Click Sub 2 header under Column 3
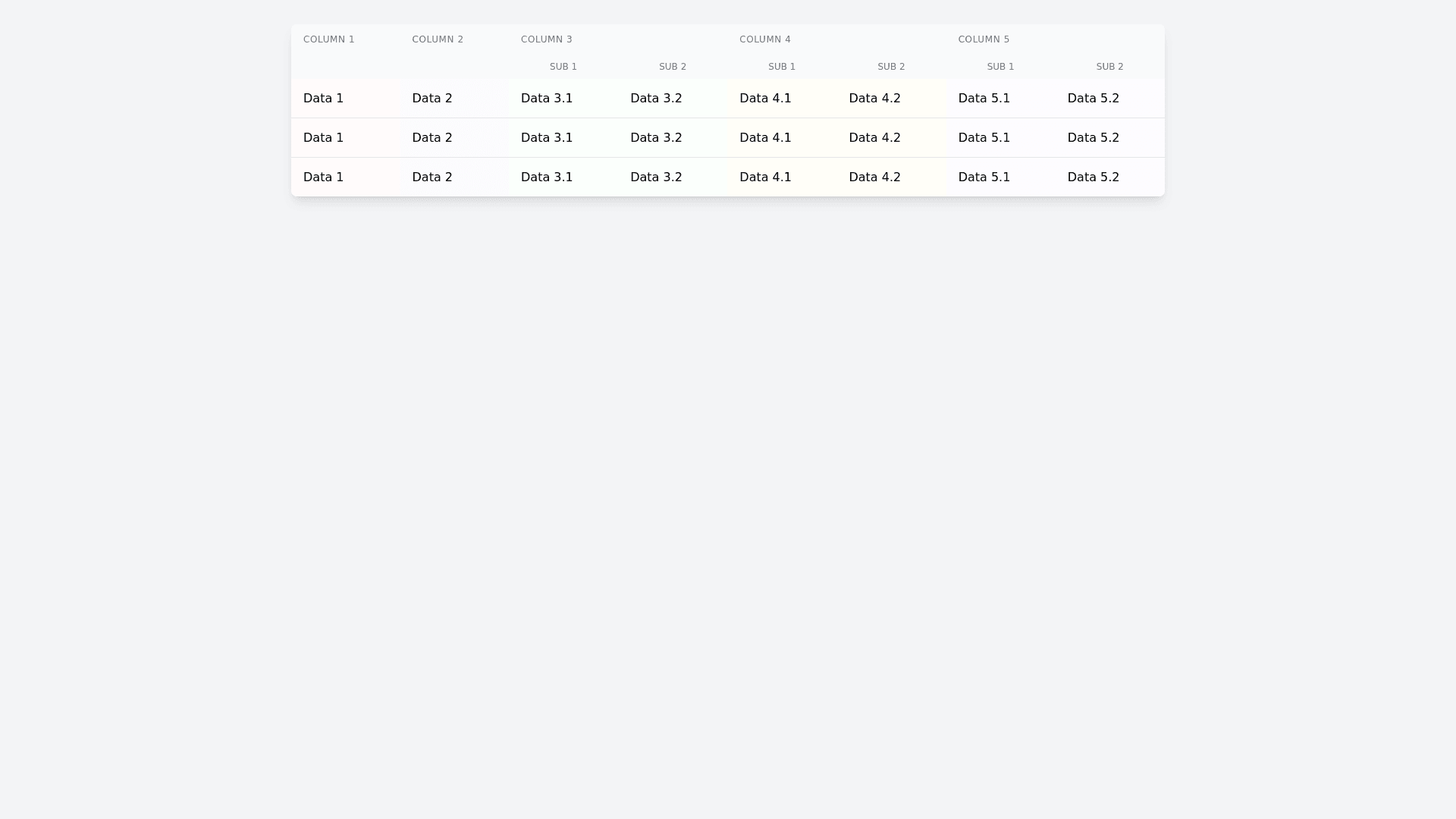This screenshot has height=819, width=1456. coord(673,67)
